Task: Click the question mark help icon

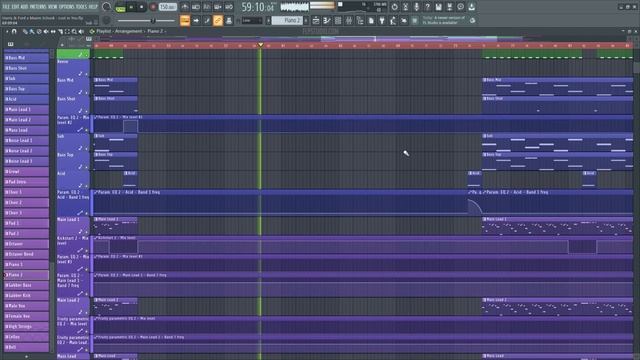Action: 427,7
